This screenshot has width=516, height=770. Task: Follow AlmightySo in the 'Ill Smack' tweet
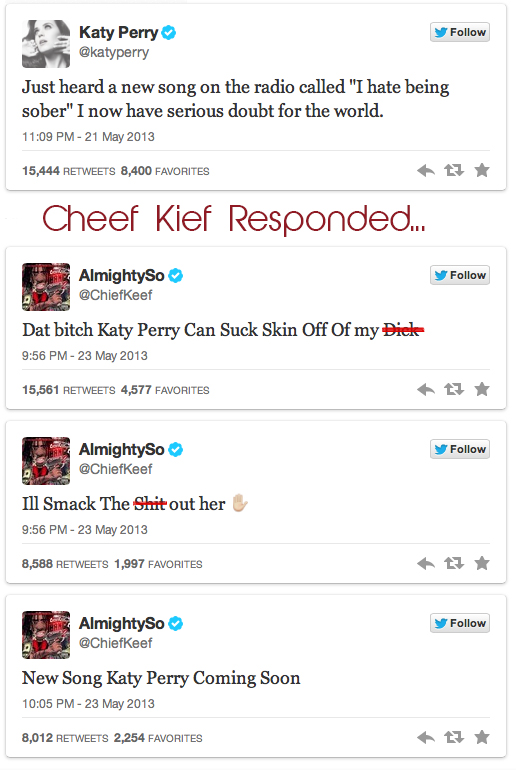[x=460, y=449]
